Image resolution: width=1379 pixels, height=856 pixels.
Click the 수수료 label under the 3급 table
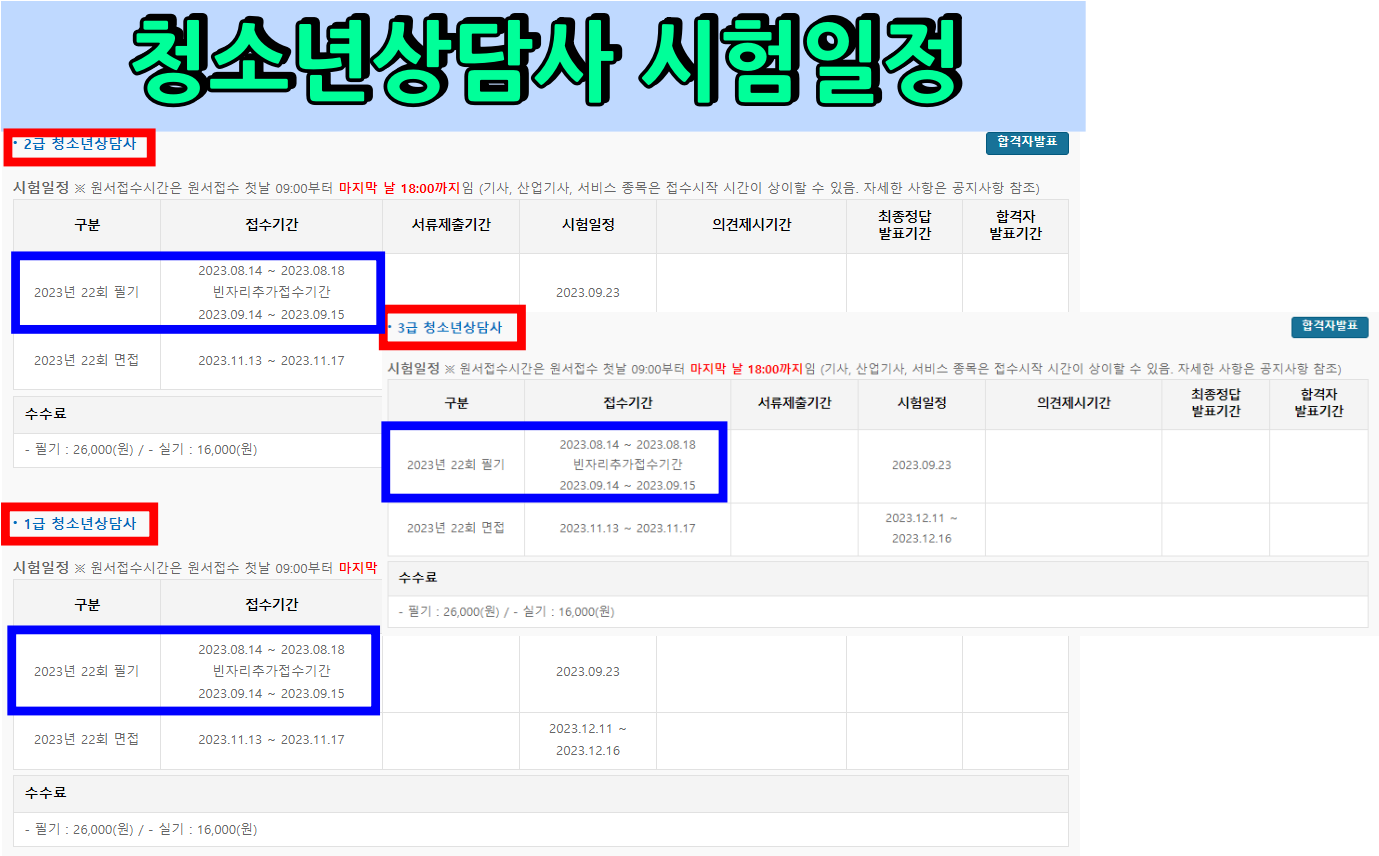418,577
